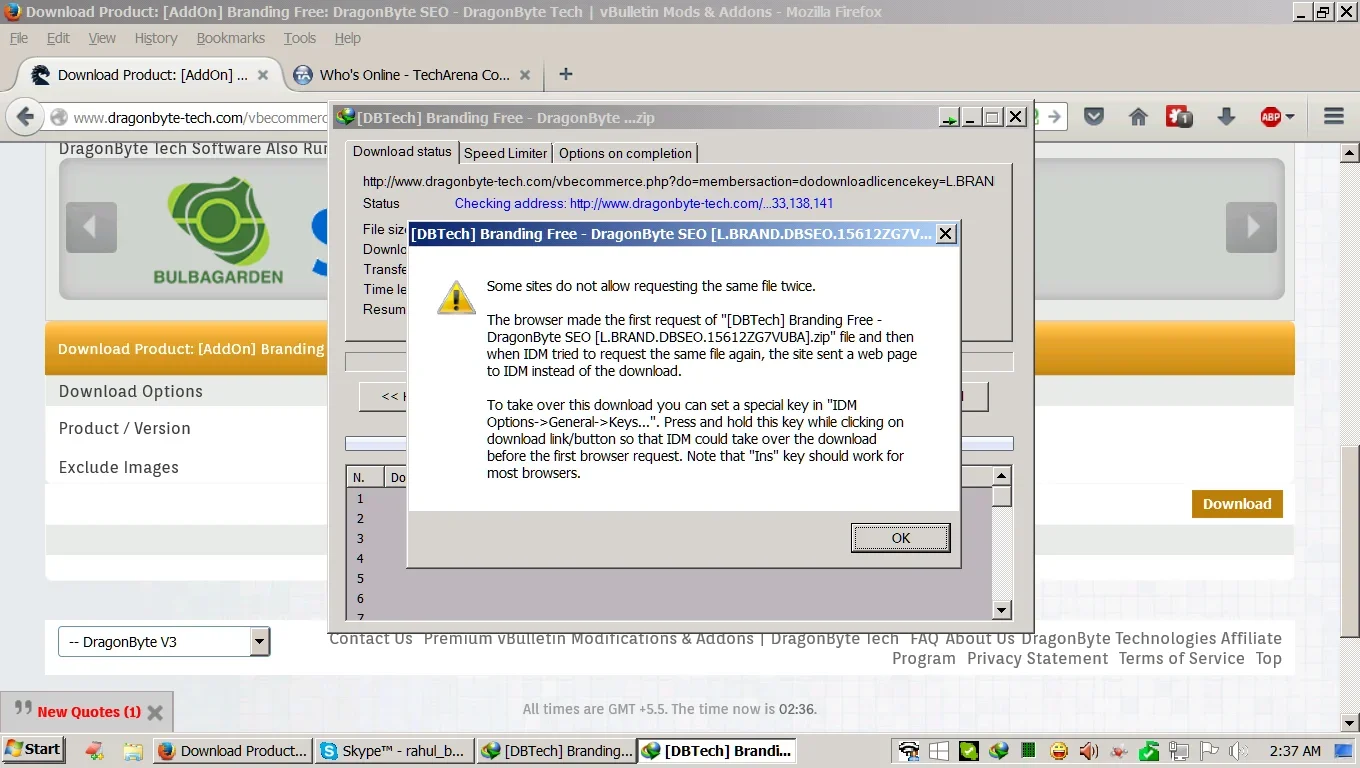Click the green grid monitor tray icon
The image size is (1360, 768).
coord(1028,751)
